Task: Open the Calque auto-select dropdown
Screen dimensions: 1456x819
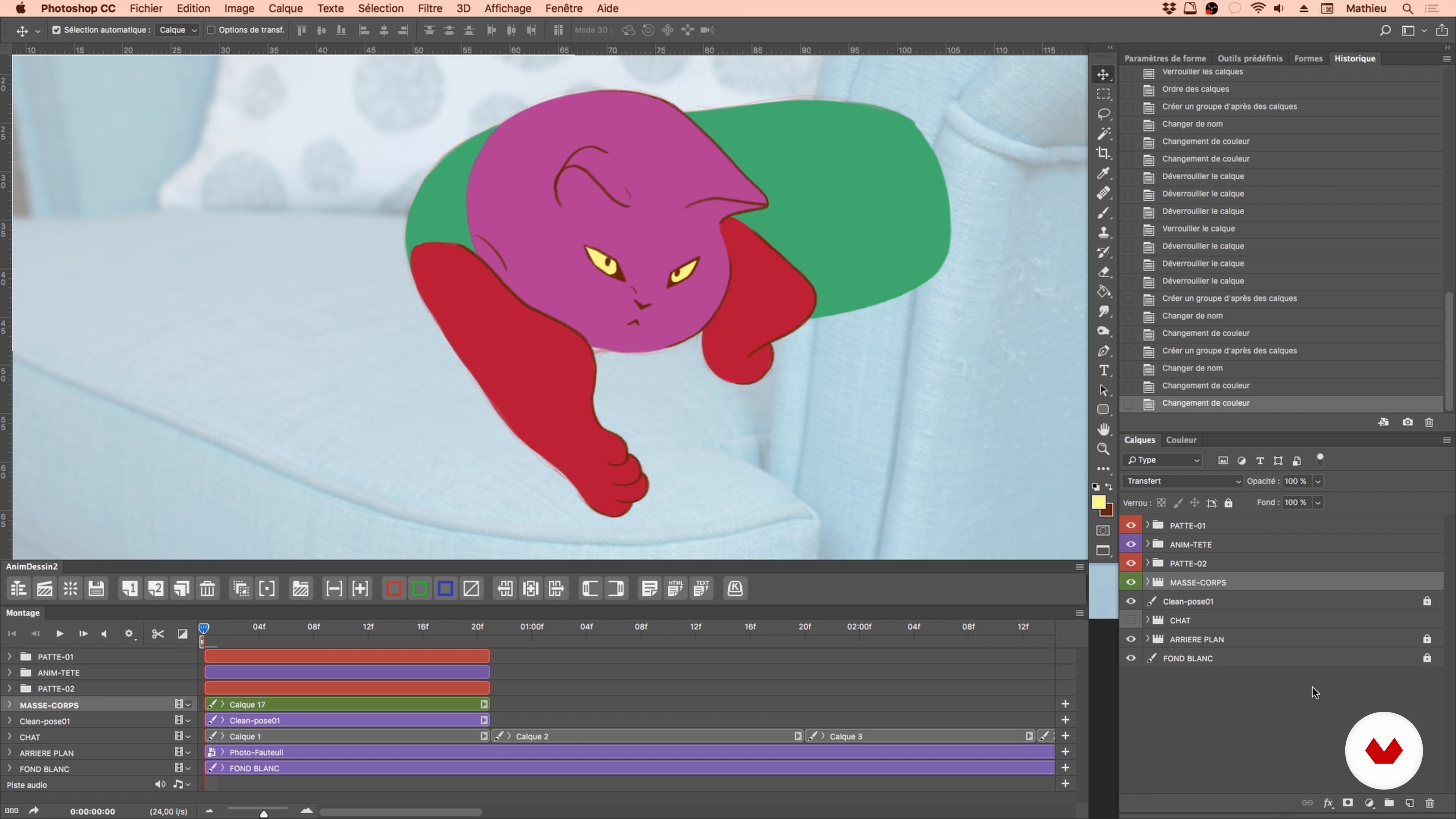Action: (177, 30)
